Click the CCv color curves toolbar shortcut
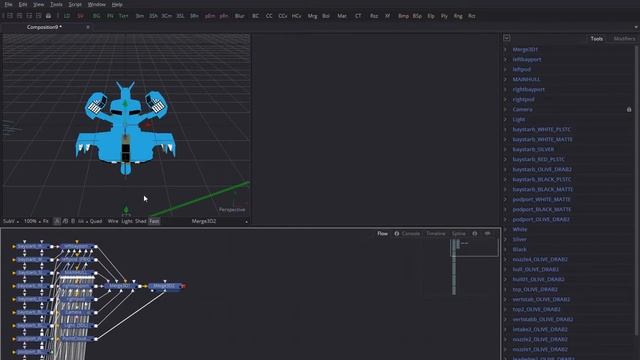Viewport: 640px width, 360px height. [x=282, y=16]
